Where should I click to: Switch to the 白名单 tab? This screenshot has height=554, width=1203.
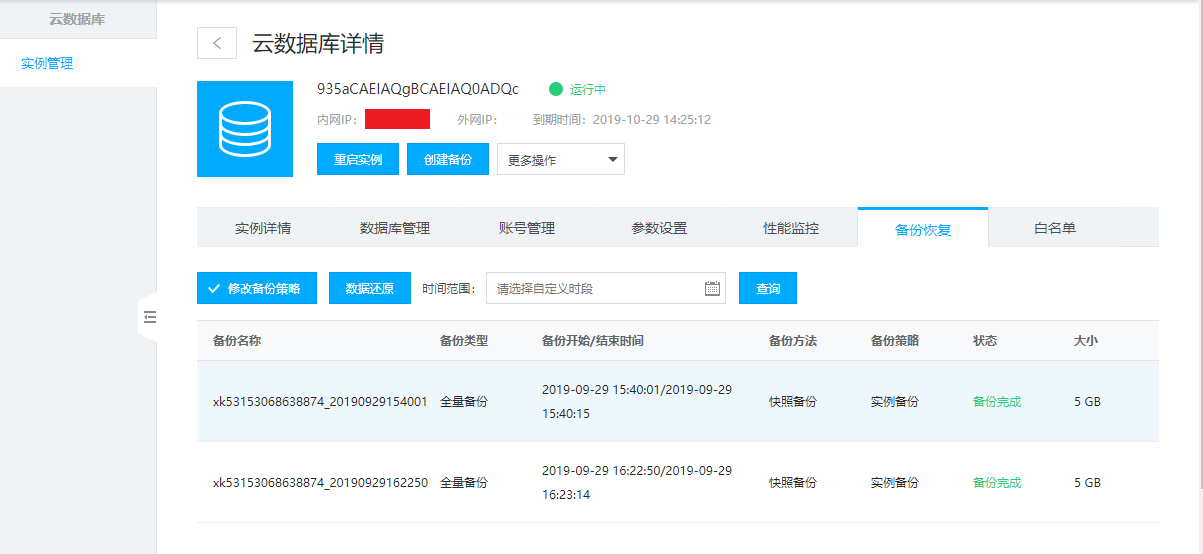pyautogui.click(x=1054, y=228)
